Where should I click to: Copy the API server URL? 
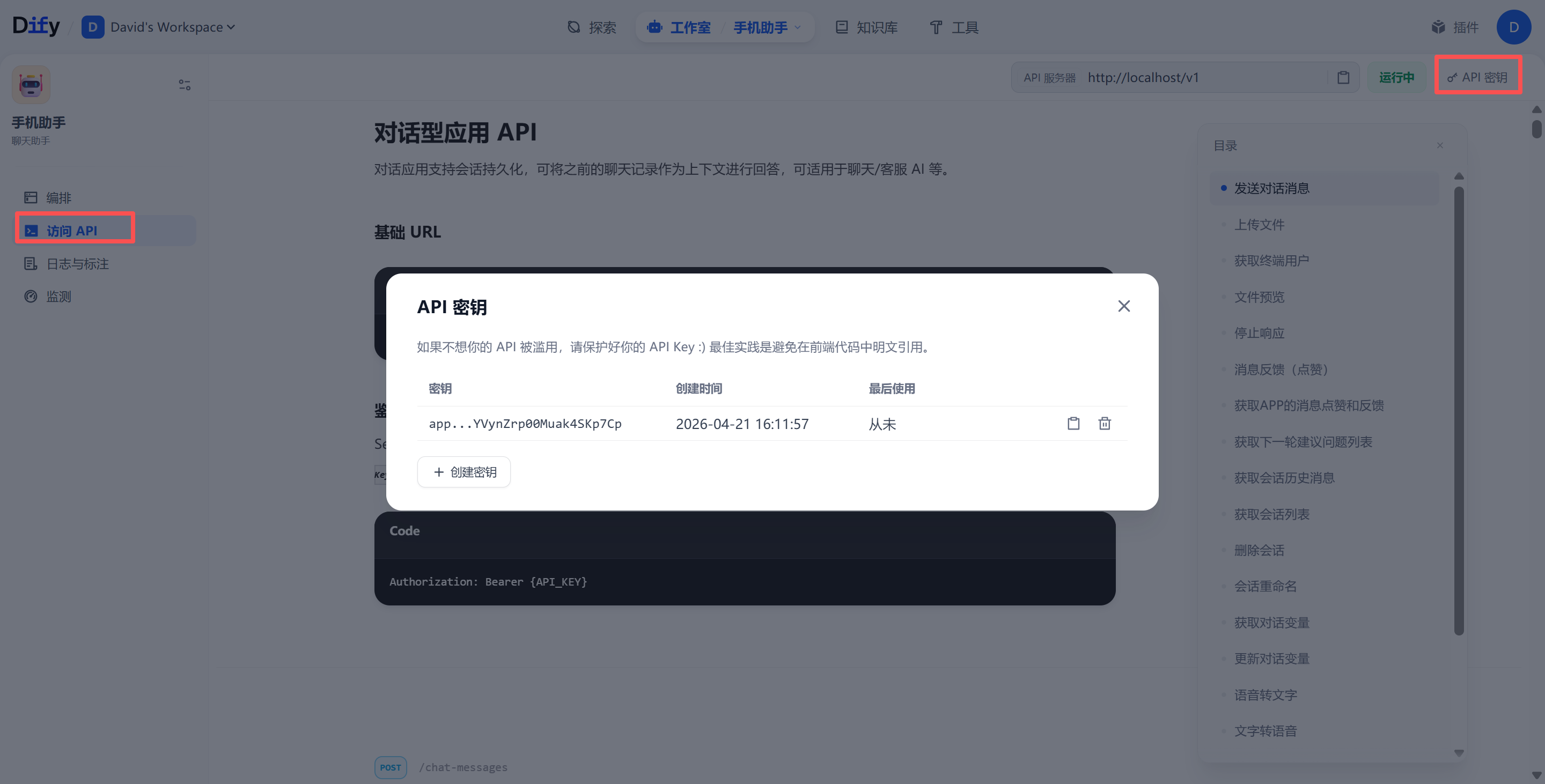tap(1343, 78)
